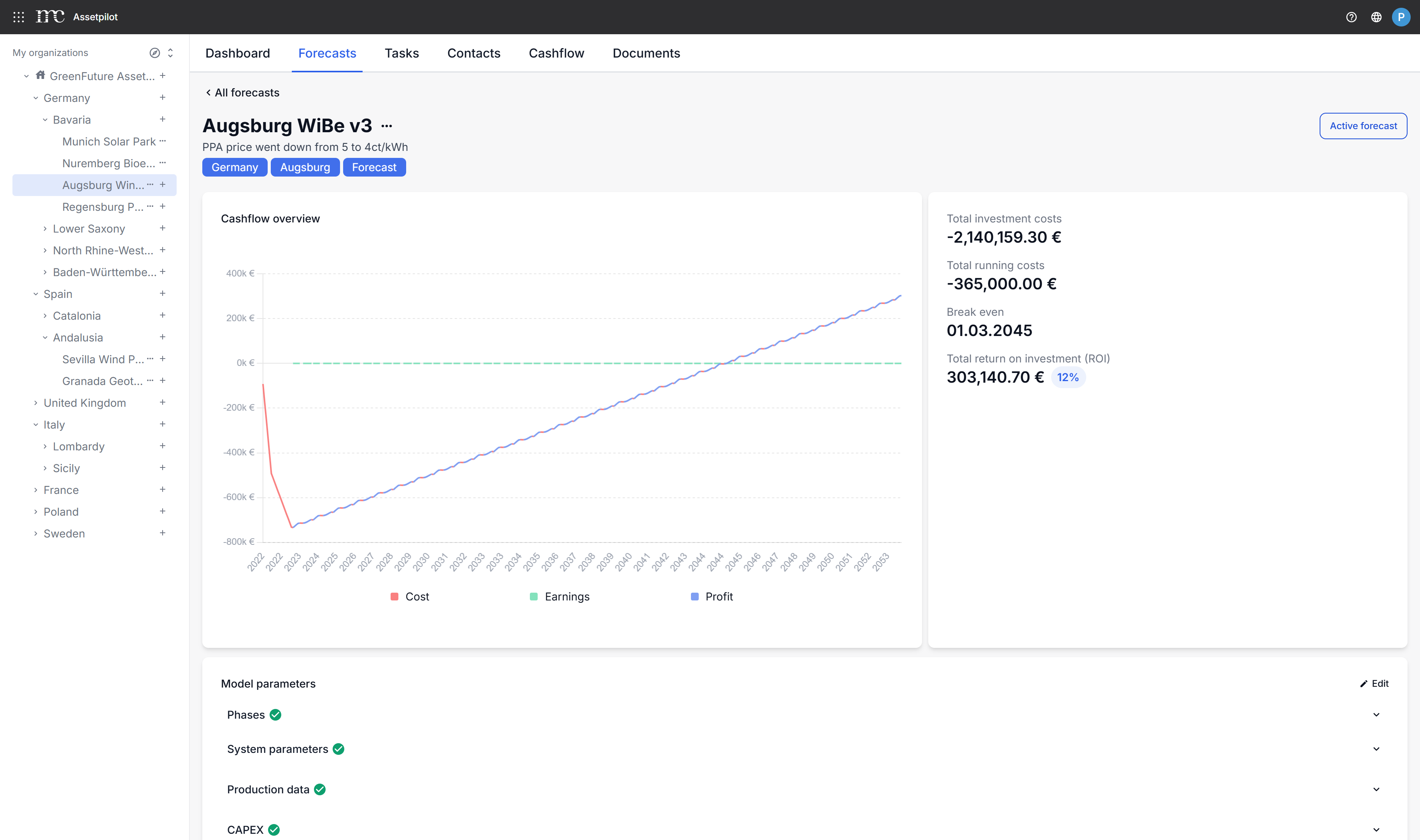Open the three-dot menu for Munich Solar Park

[x=163, y=141]
